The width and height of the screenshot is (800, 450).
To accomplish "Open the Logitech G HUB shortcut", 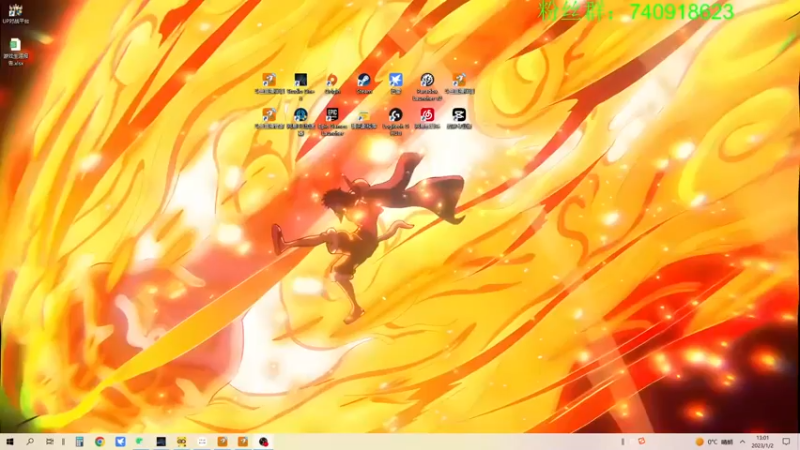I will point(395,121).
